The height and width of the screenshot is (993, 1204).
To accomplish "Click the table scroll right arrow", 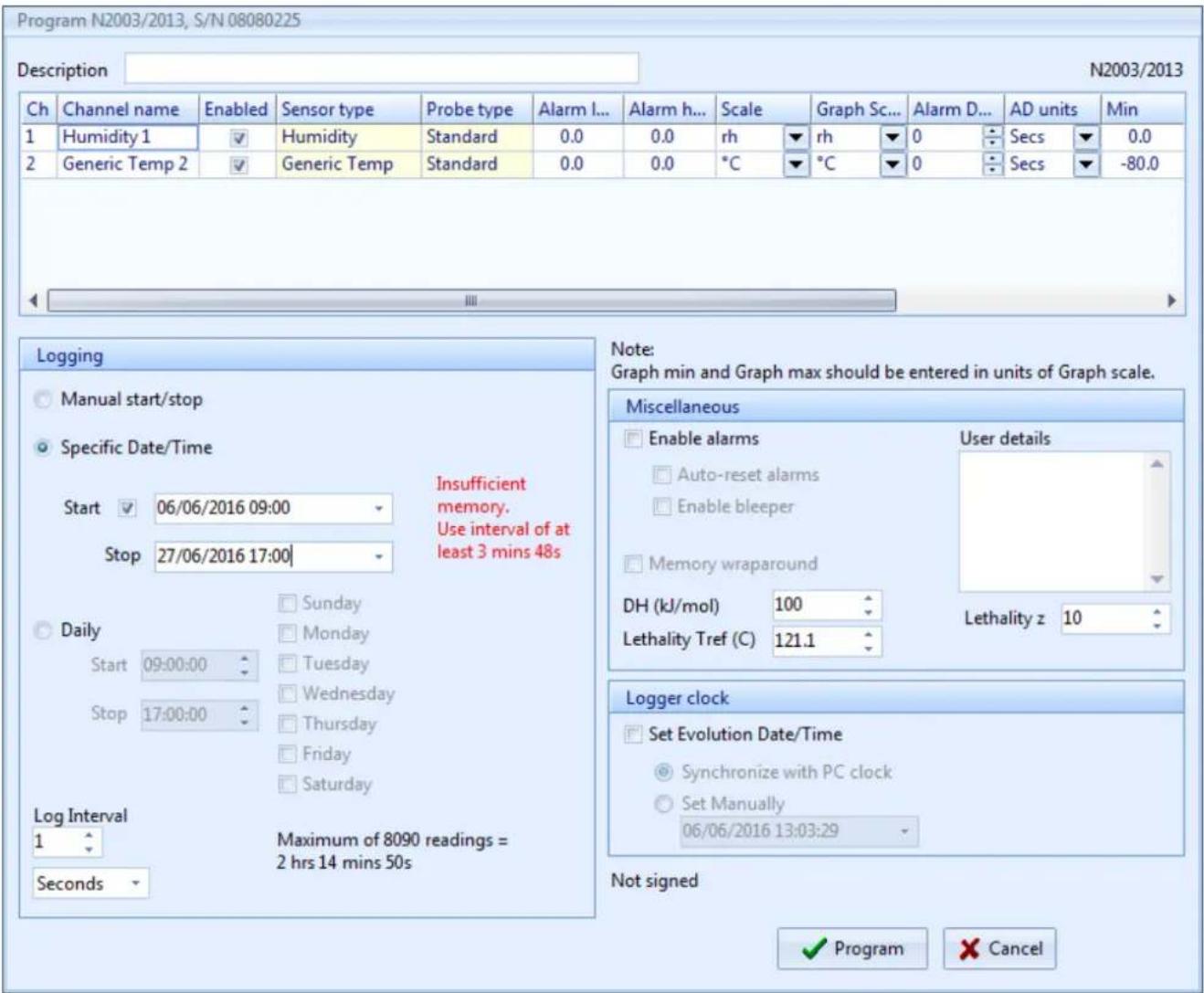I will tap(1173, 301).
